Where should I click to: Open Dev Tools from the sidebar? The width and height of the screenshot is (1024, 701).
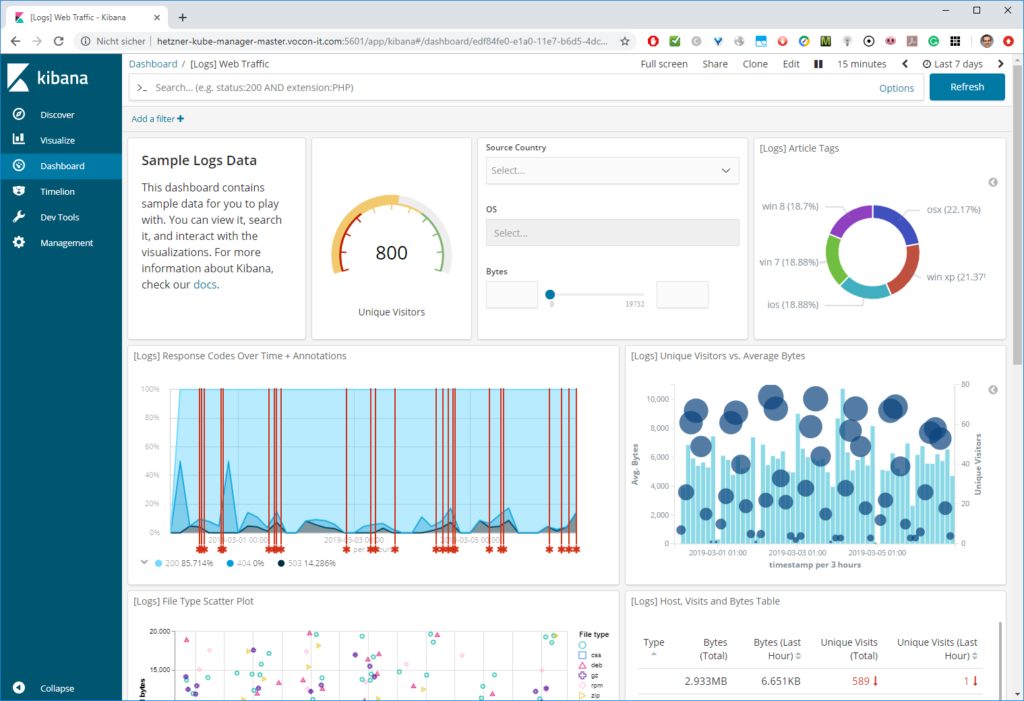[x=59, y=217]
